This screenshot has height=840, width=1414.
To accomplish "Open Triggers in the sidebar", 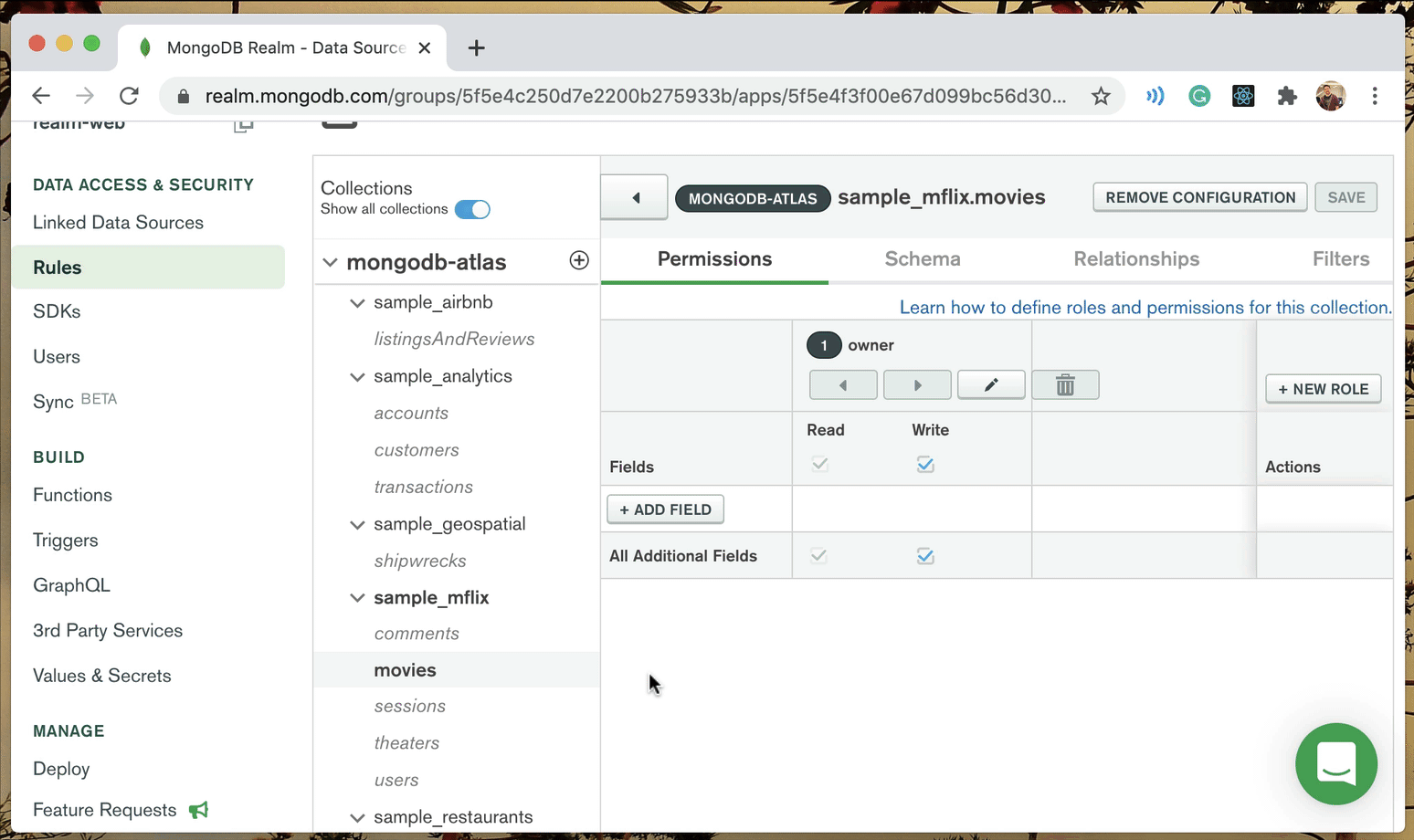I will coord(65,541).
